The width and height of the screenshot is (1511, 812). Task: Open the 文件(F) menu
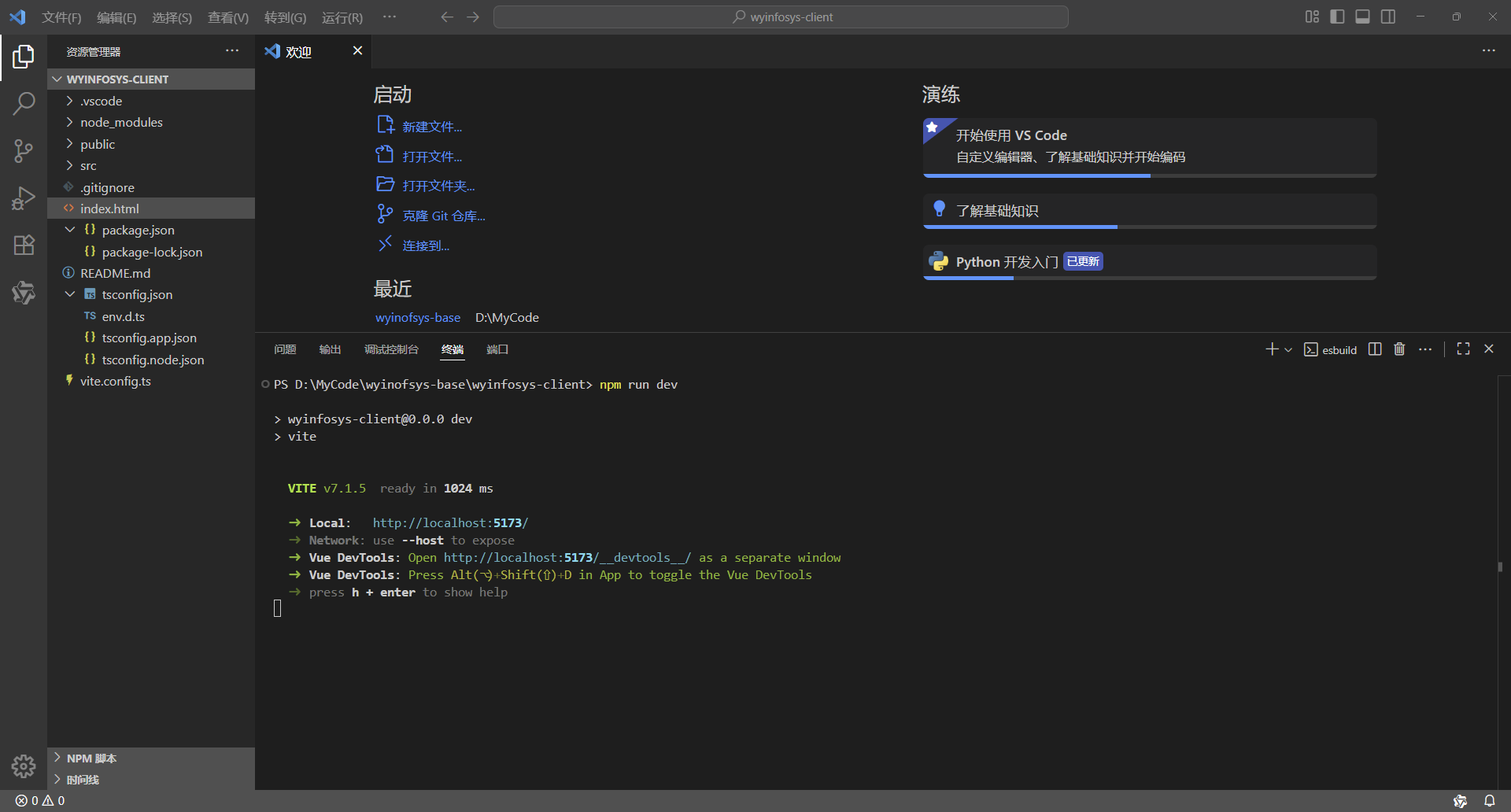coord(61,17)
